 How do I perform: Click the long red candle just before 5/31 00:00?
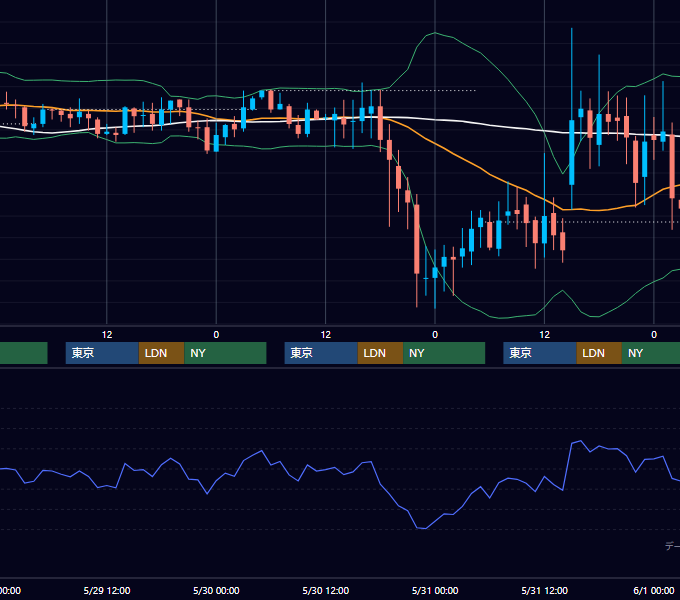coord(417,239)
